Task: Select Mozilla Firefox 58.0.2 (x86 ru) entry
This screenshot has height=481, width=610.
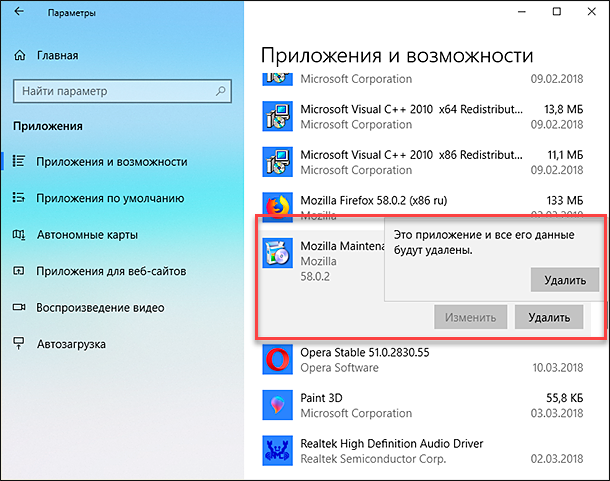Action: (x=422, y=205)
